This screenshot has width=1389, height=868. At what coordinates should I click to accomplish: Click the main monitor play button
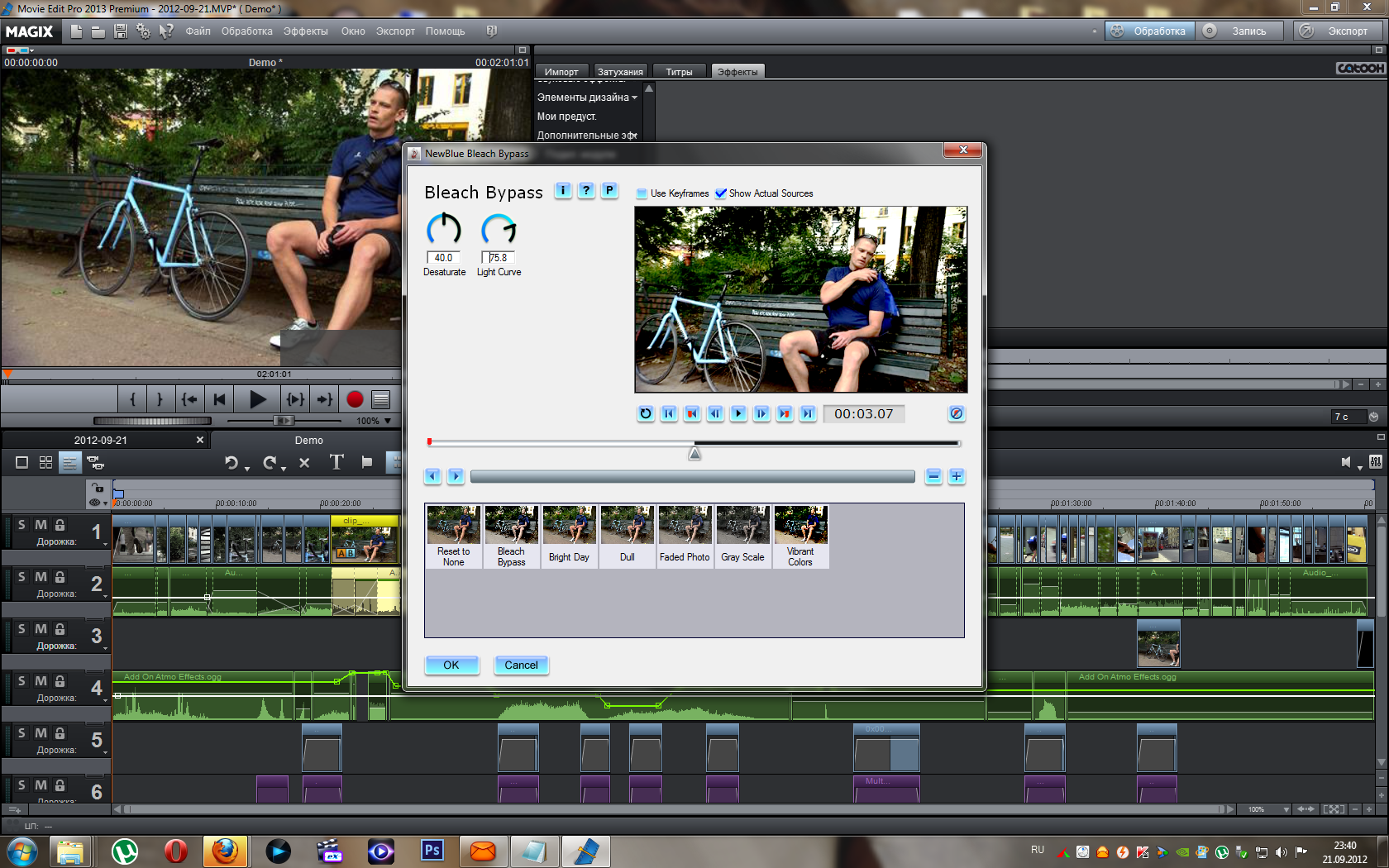click(x=257, y=399)
